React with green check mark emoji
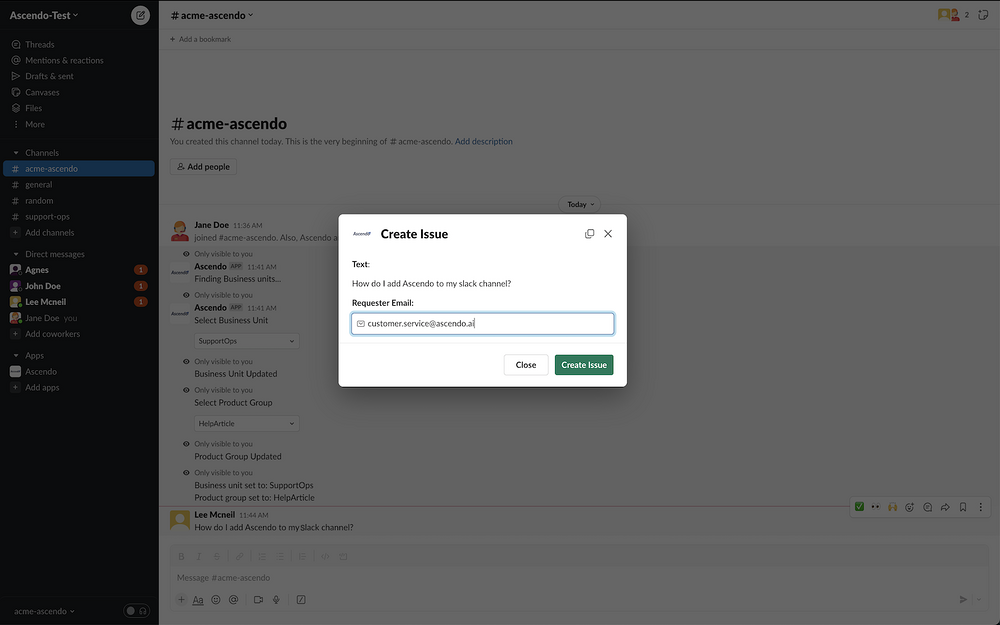Viewport: 1000px width, 625px height. click(x=859, y=507)
